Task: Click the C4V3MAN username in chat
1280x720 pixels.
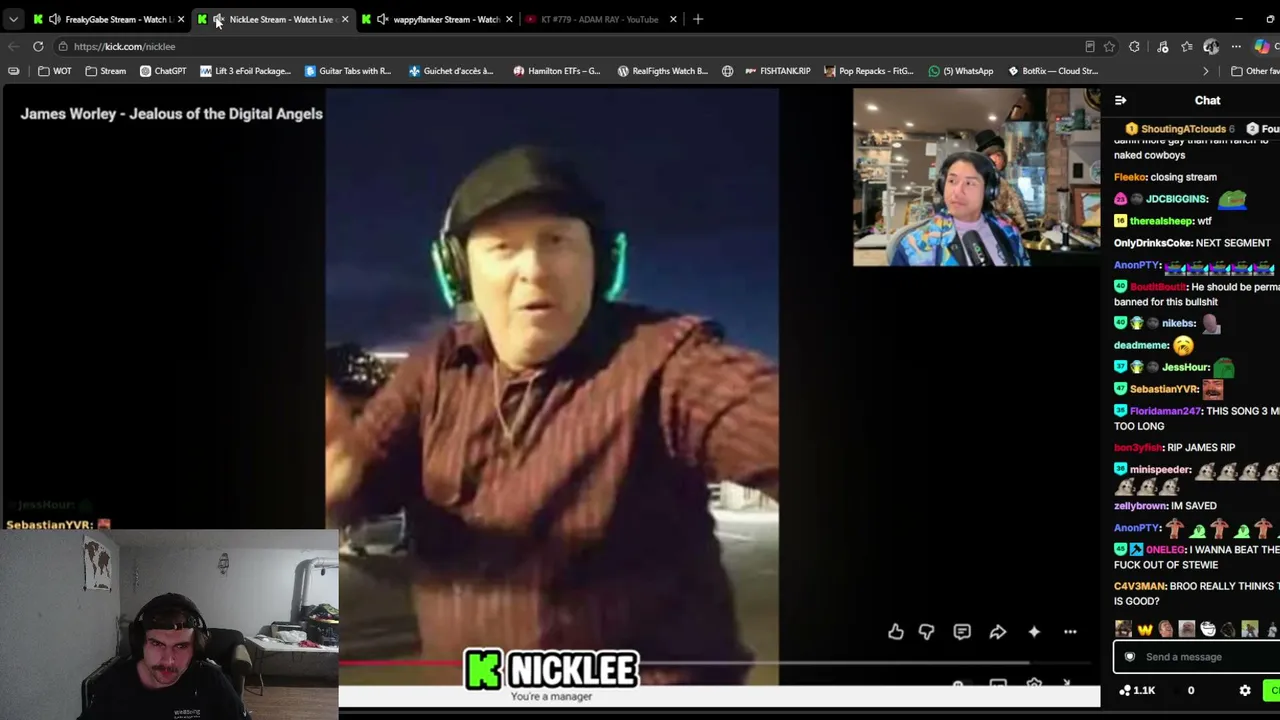Action: [1140, 586]
